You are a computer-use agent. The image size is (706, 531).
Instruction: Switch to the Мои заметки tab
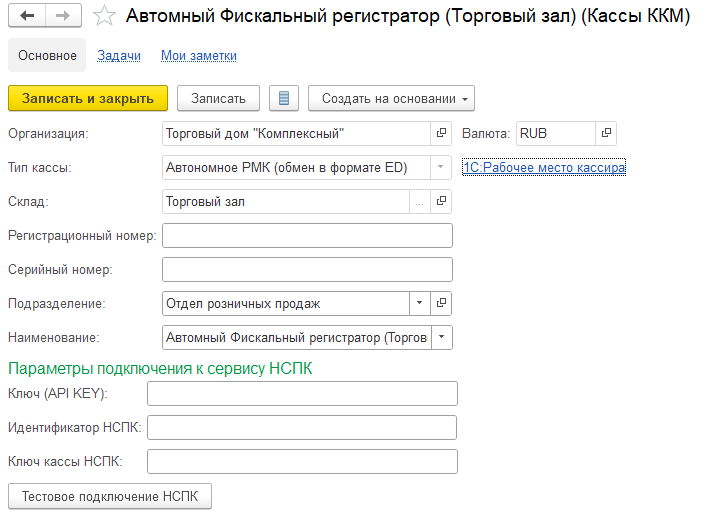coord(199,56)
